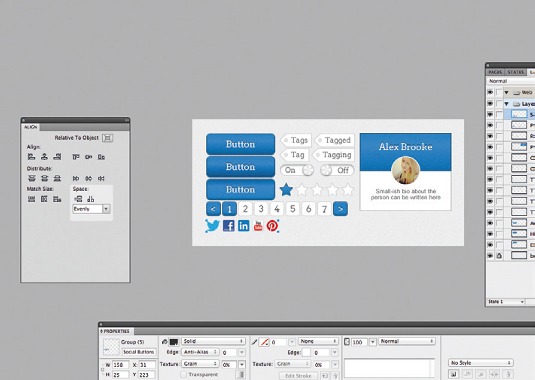Go to pagination page 3
The width and height of the screenshot is (535, 380).
261,209
